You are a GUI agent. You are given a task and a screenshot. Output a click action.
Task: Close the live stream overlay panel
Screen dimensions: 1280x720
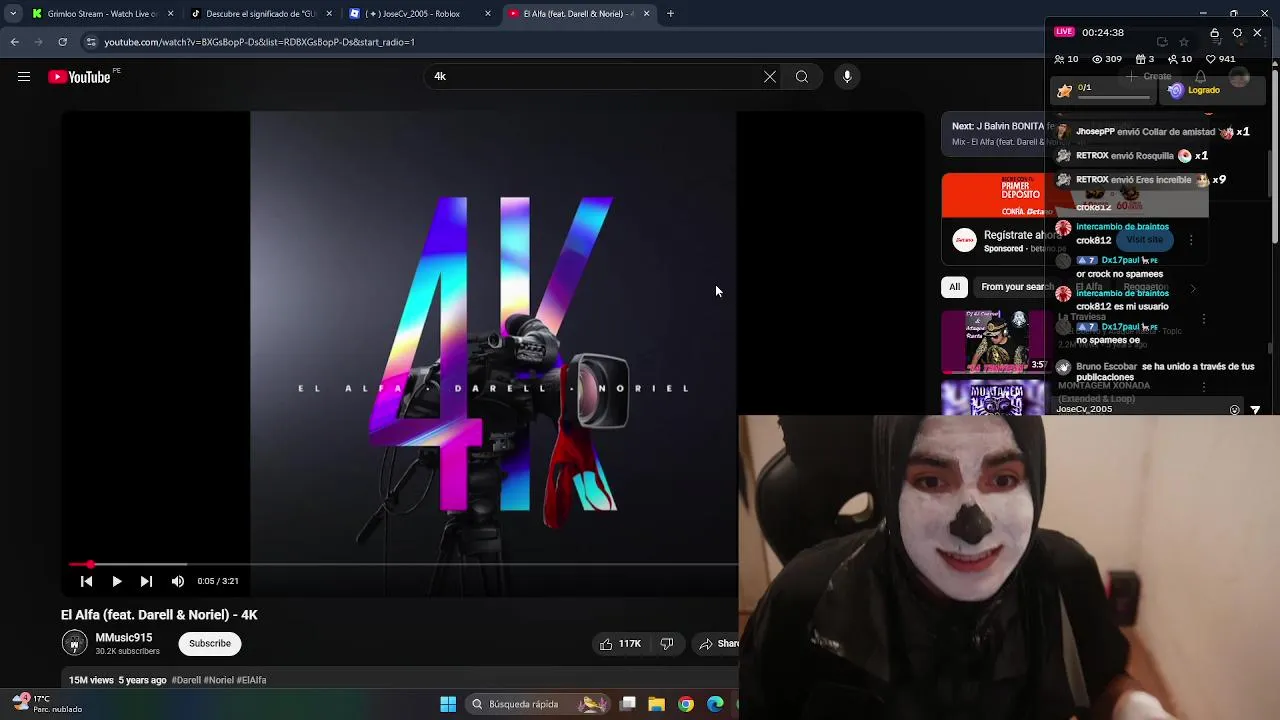tap(1258, 33)
